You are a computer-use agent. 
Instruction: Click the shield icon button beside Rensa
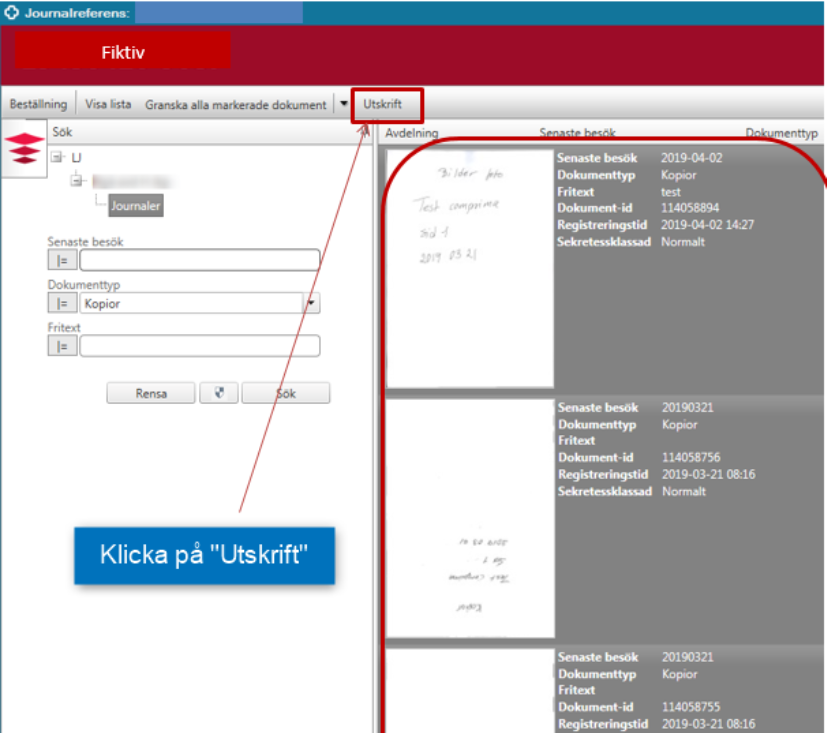pos(219,393)
